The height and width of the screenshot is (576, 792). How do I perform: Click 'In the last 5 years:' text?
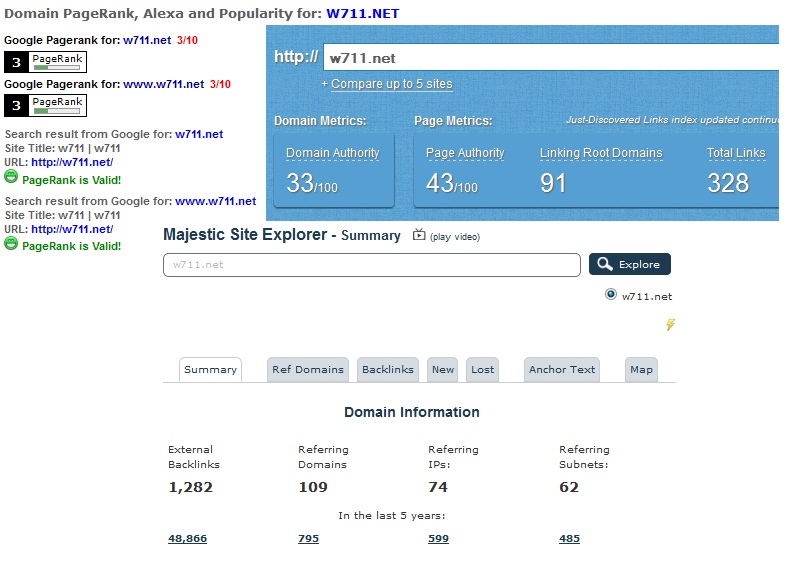click(x=391, y=515)
